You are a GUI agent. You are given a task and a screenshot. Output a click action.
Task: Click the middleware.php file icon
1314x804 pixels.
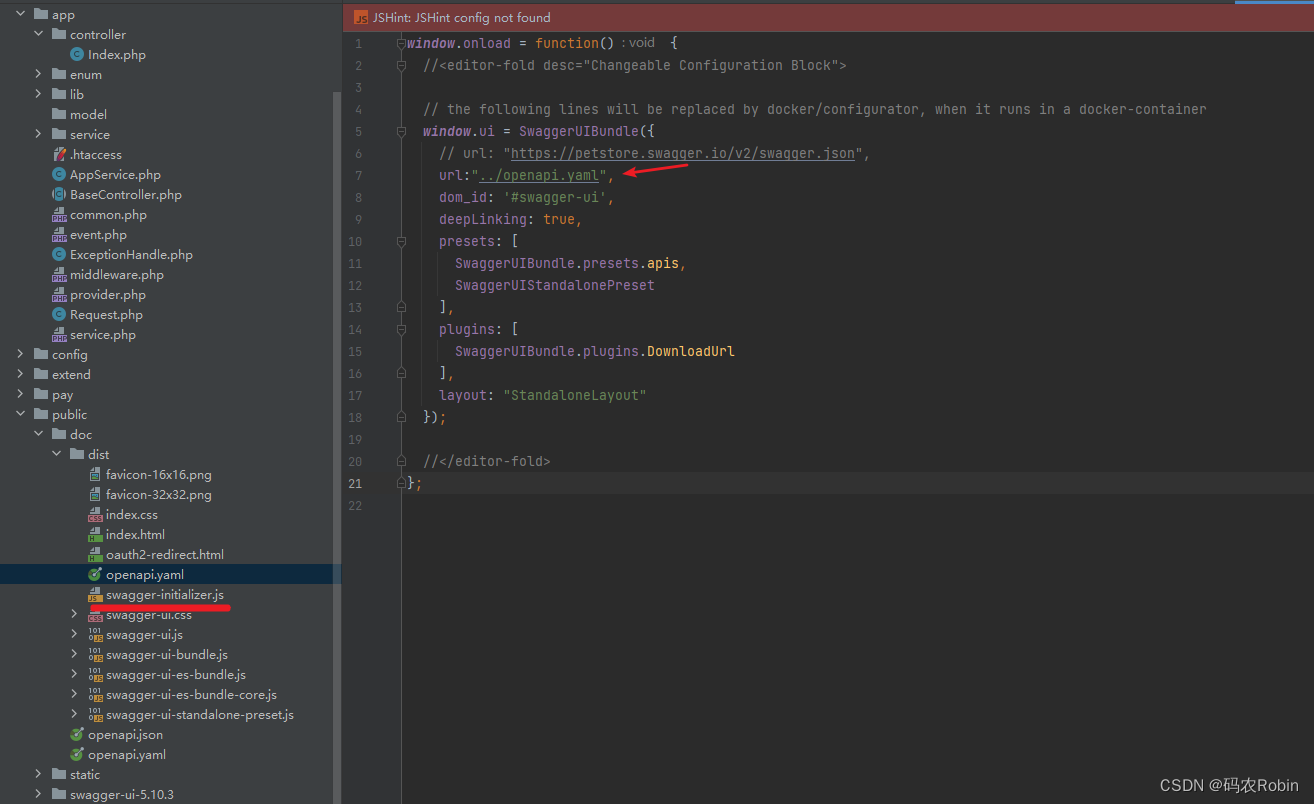click(x=59, y=274)
